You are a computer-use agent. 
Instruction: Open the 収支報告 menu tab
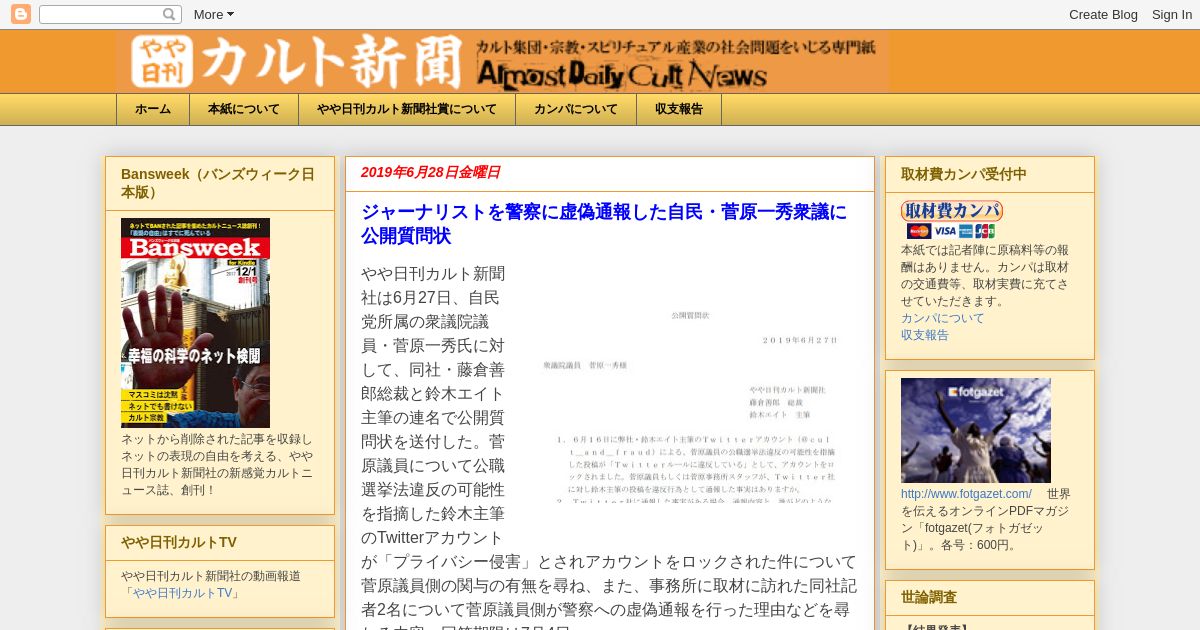coord(679,109)
